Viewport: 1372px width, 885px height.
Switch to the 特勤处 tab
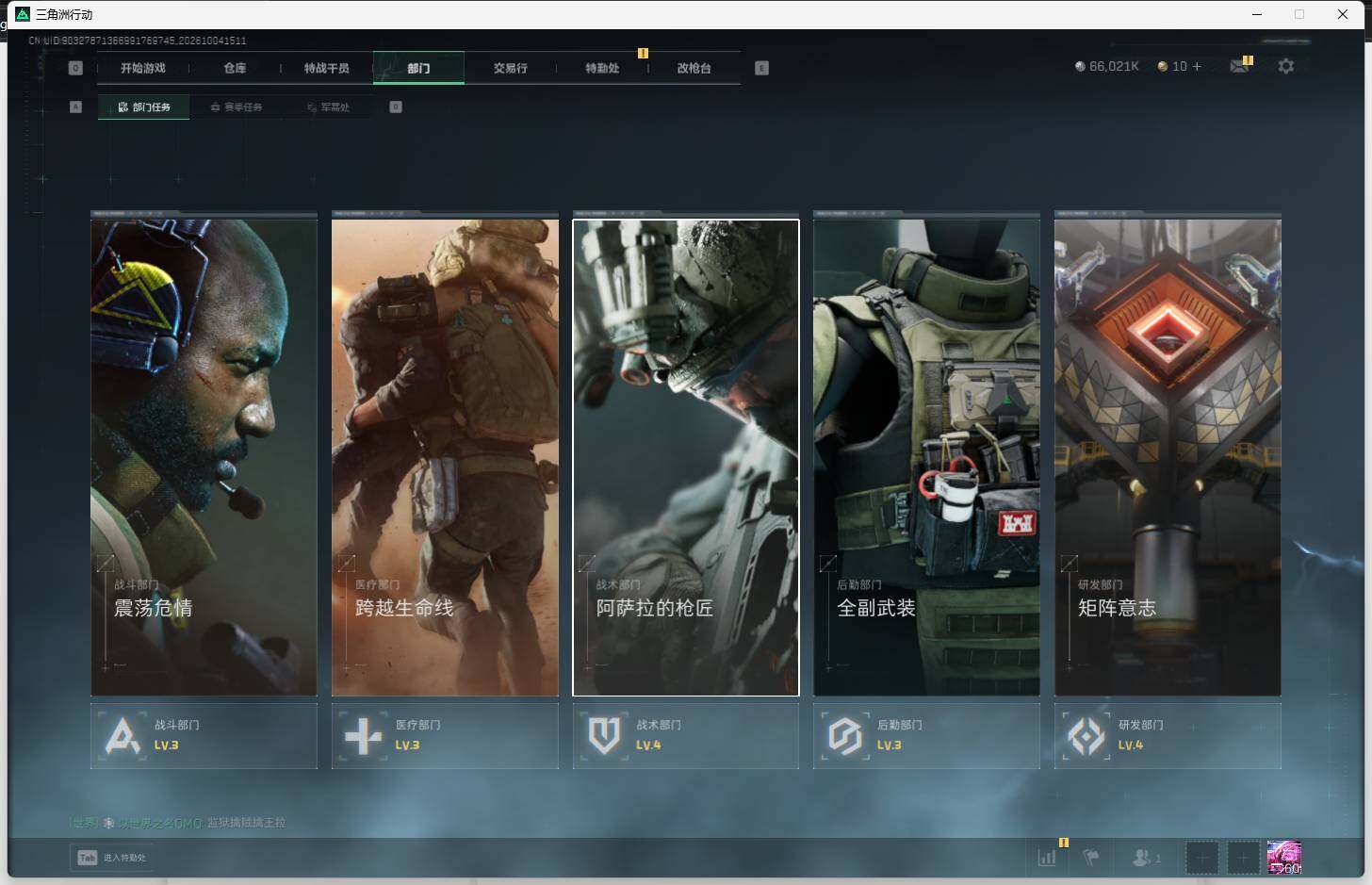602,68
